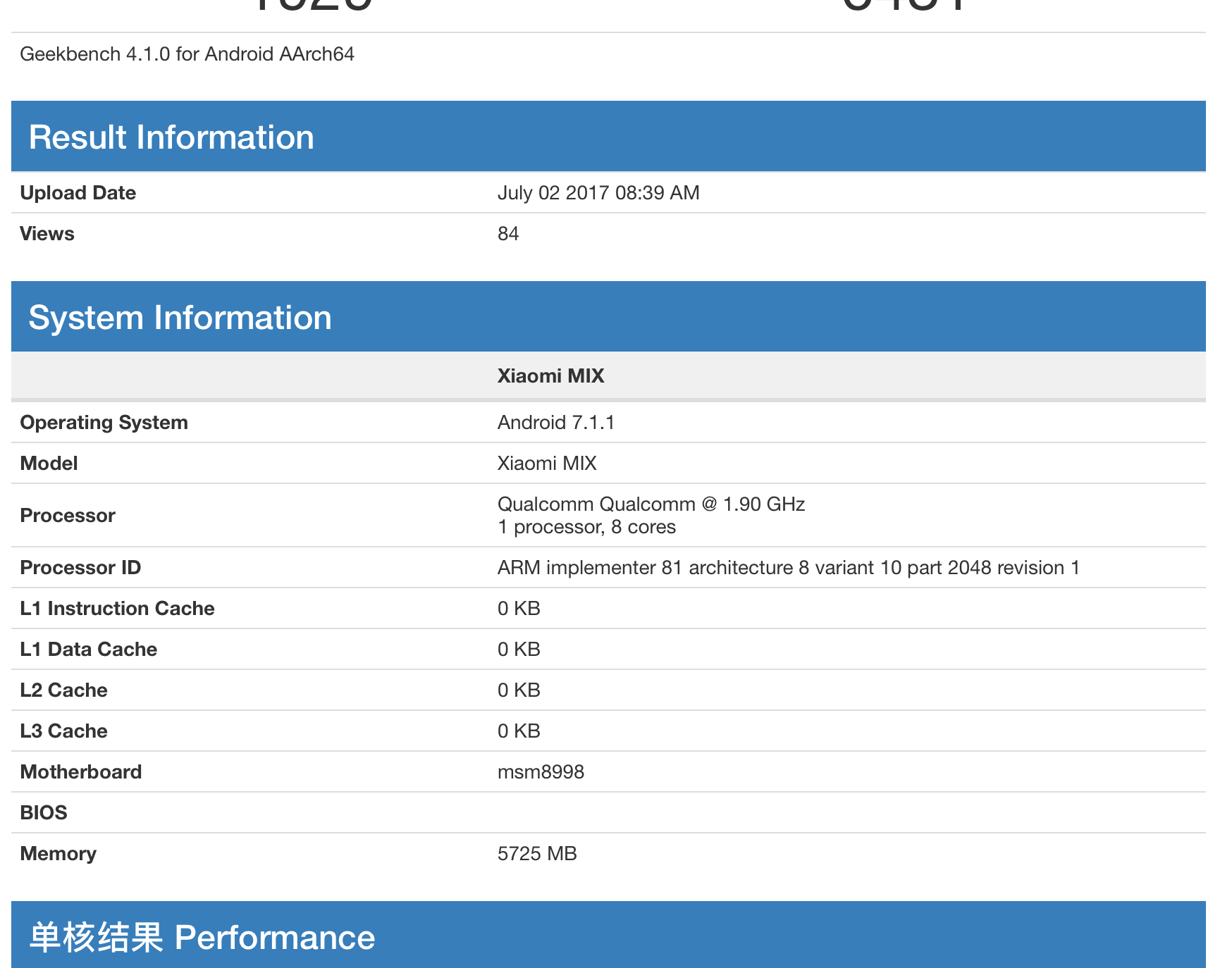Click the Xiaomi MIX value in Model row
Viewport: 1232px width, 968px height.
coord(547,464)
